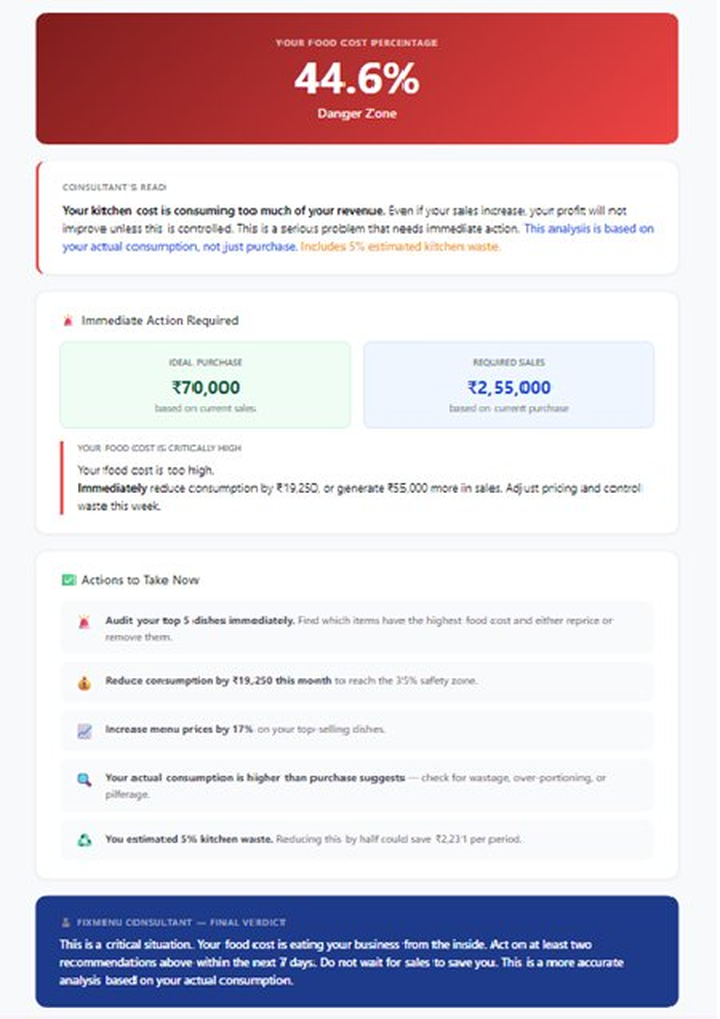720x1019 pixels.
Task: Click the 44.6% food cost percentage figure
Action: [x=357, y=79]
